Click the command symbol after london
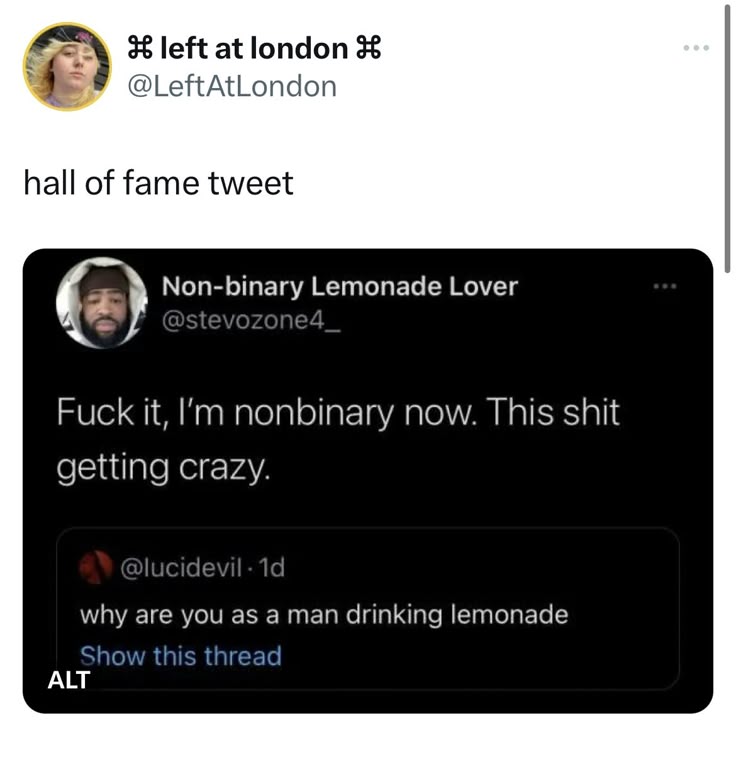Screen dimensions: 736x757 pos(368,48)
